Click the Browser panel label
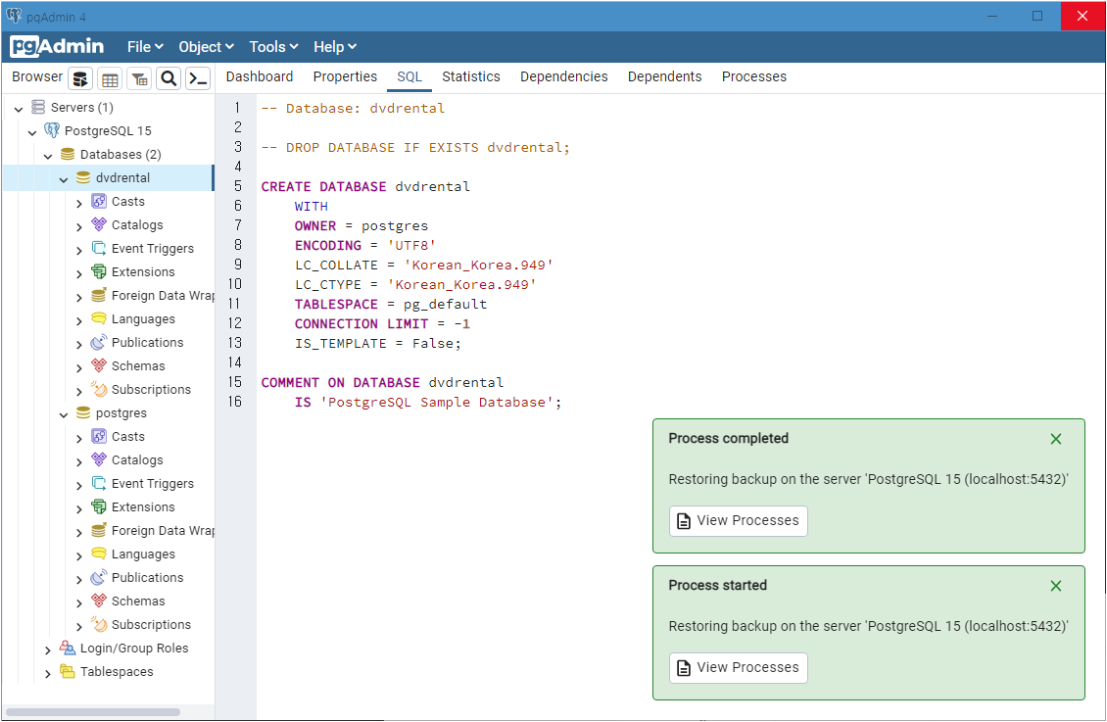 (37, 77)
